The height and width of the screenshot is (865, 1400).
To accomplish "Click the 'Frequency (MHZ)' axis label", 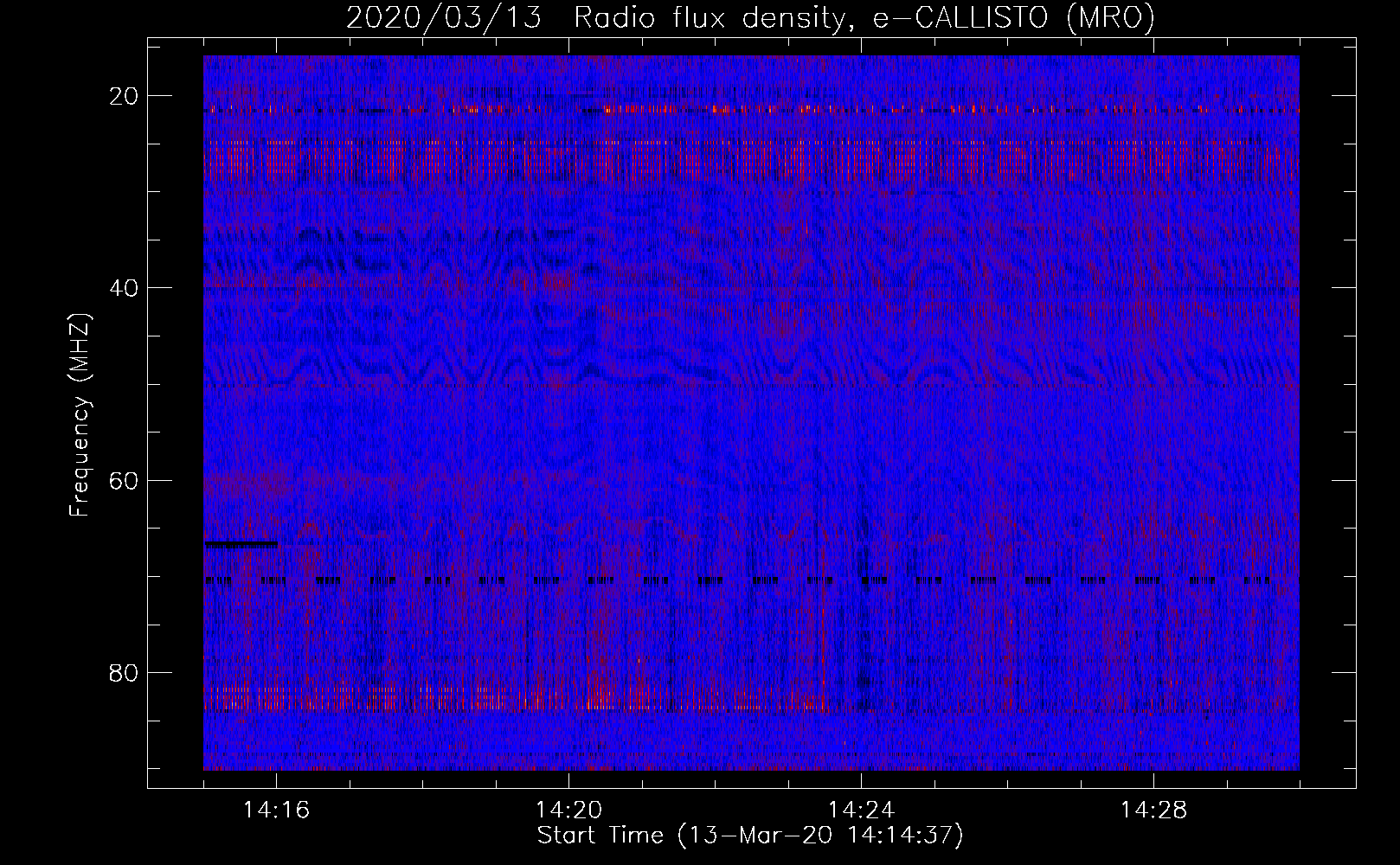I will pos(79,415).
